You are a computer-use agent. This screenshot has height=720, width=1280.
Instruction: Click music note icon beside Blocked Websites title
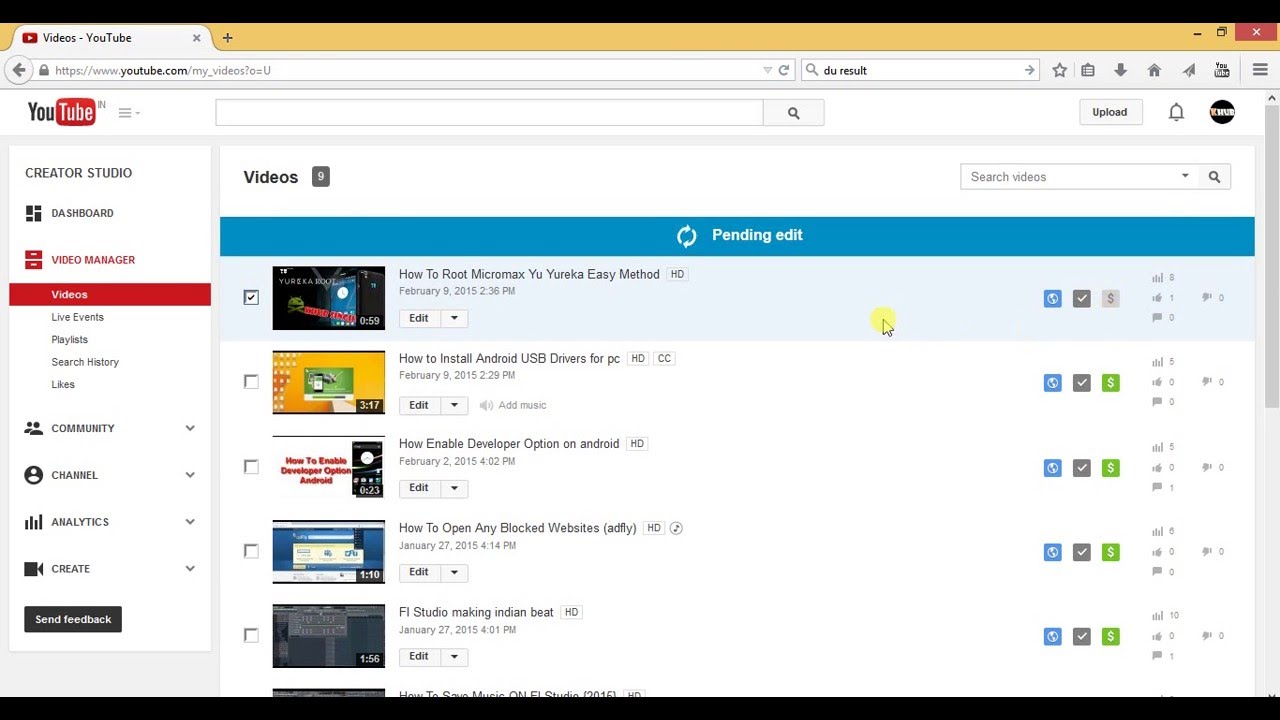[x=676, y=528]
